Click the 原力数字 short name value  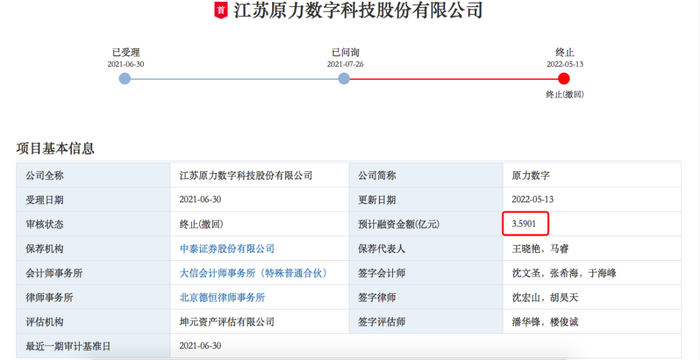click(530, 176)
